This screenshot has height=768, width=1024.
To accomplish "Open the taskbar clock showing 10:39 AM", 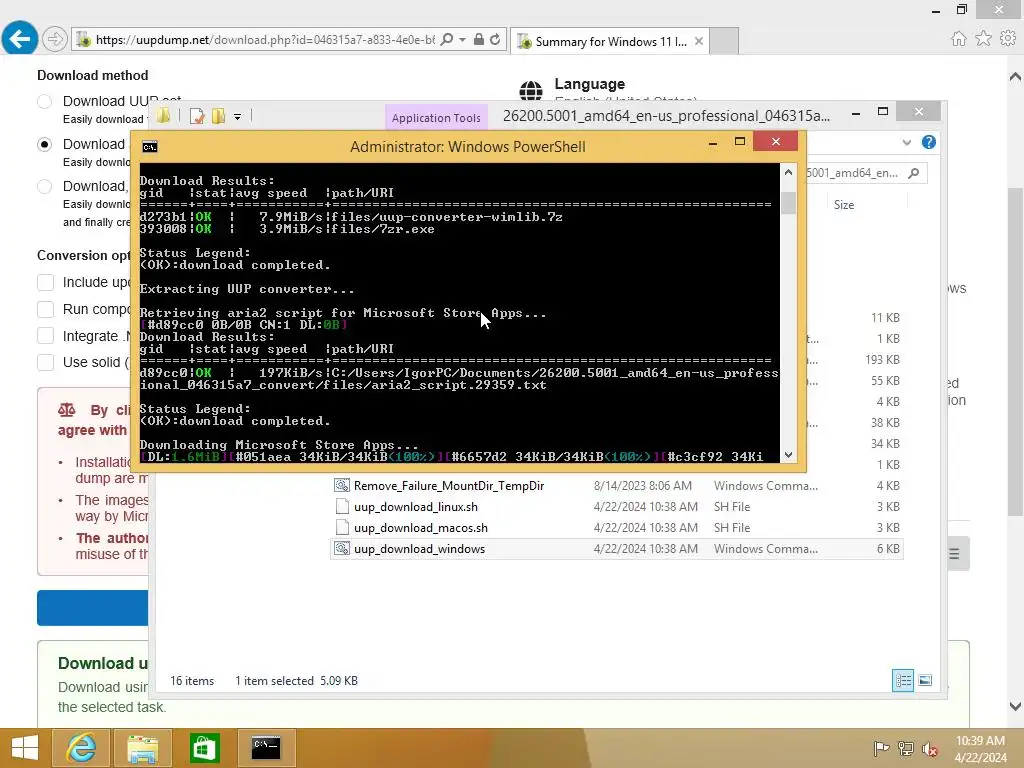I will point(980,748).
